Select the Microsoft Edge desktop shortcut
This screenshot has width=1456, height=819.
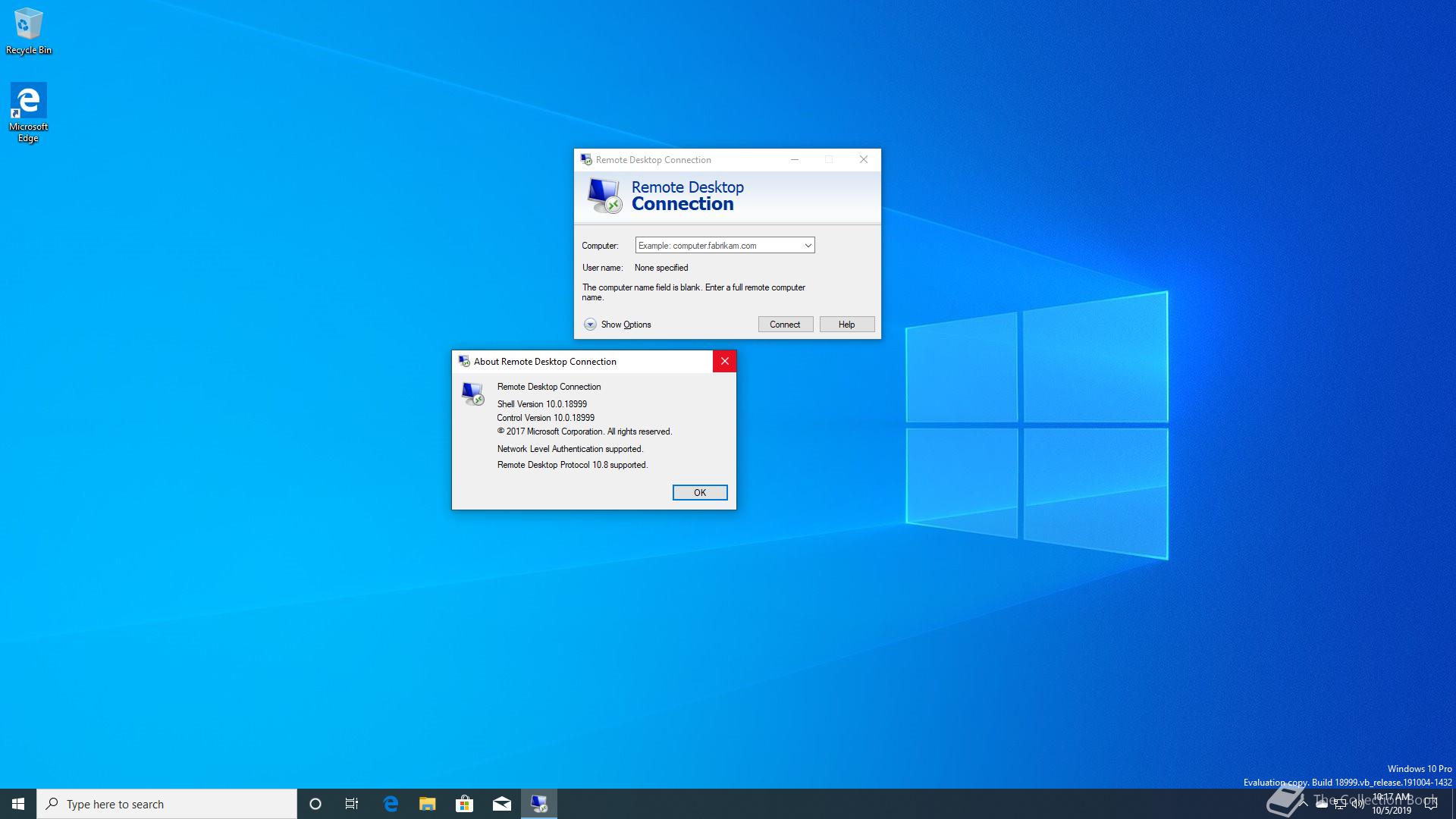tap(29, 113)
